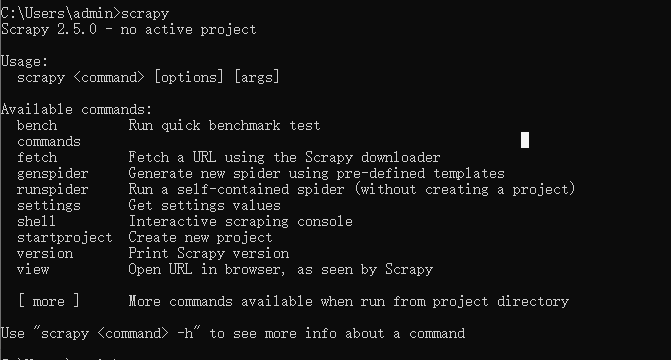
Task: Click the 'settings' command name
Action: click(49, 206)
